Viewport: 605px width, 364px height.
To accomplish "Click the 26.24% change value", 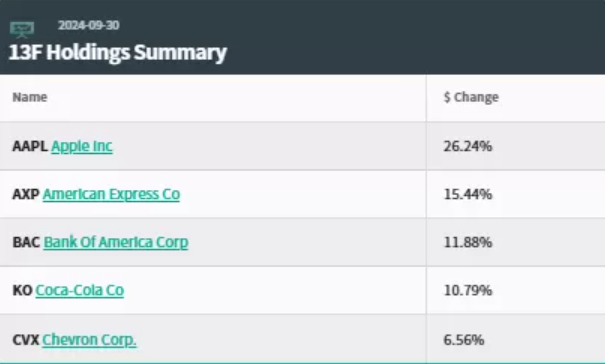I will click(468, 146).
